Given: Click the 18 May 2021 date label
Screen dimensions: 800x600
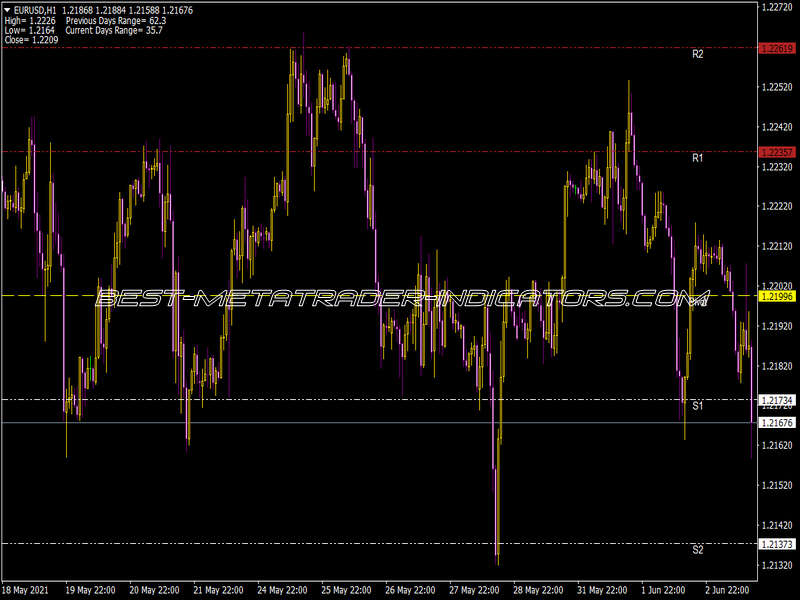Looking at the screenshot, I should tap(26, 590).
